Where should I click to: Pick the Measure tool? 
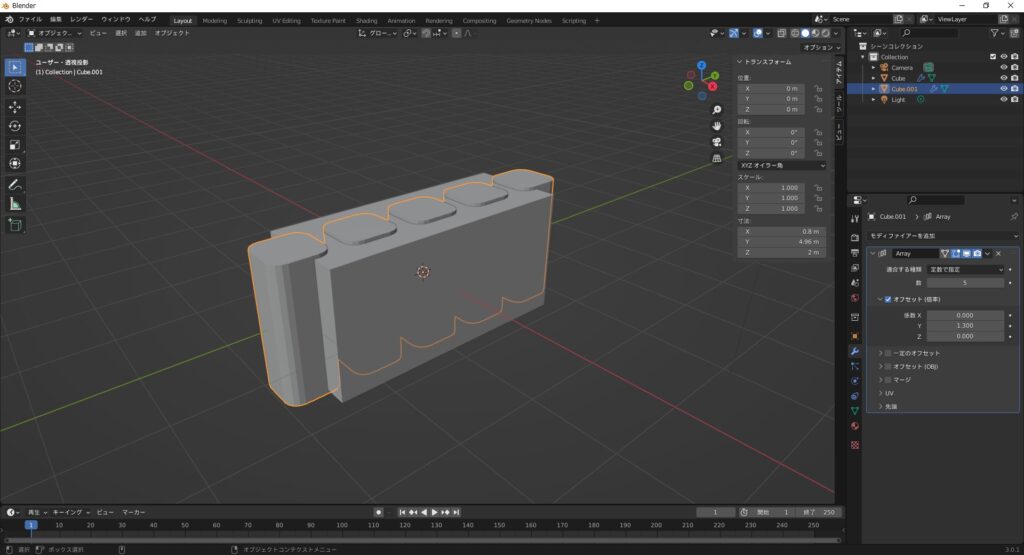[x=15, y=204]
